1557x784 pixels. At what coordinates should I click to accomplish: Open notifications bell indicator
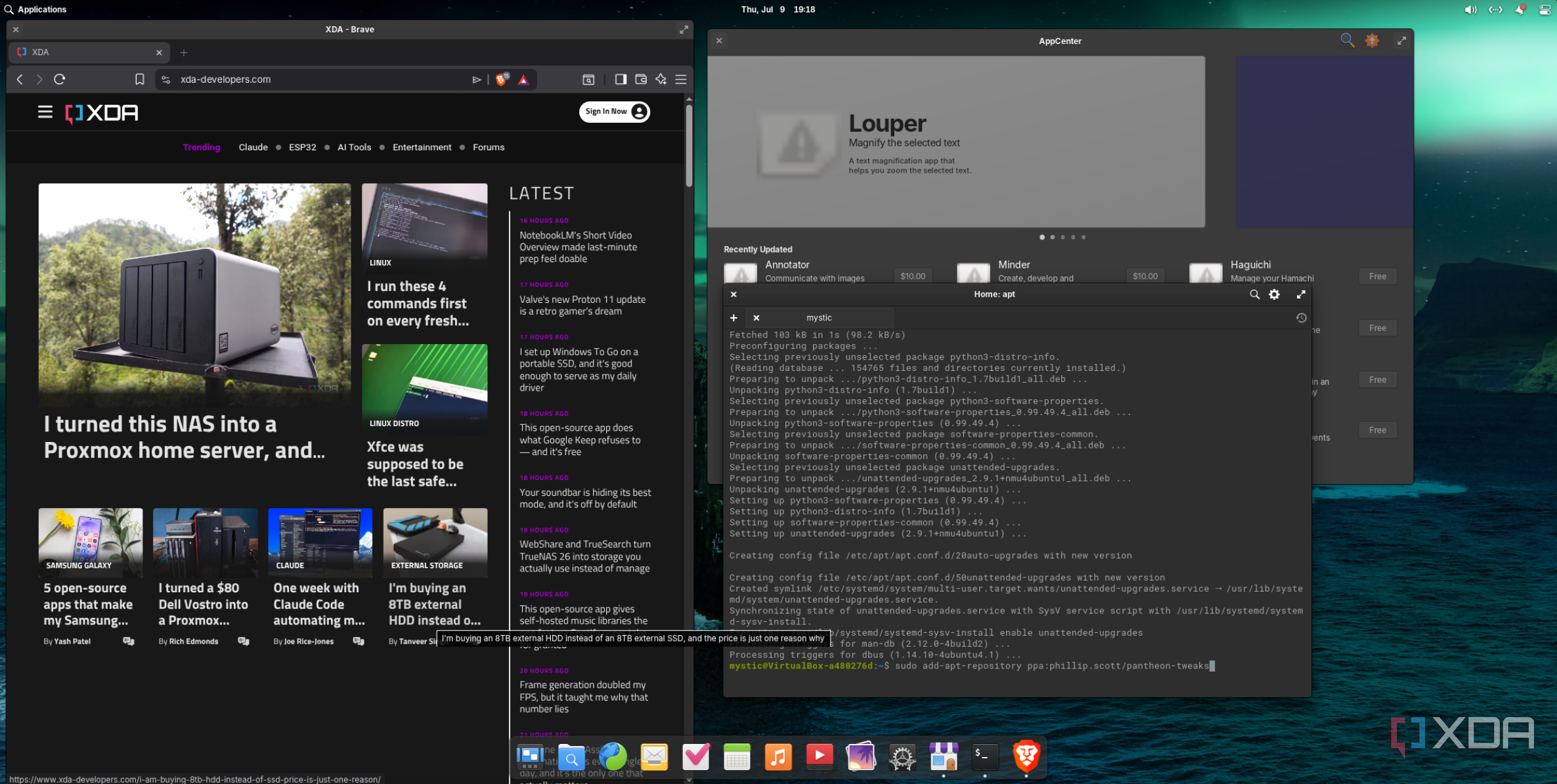pos(1520,9)
